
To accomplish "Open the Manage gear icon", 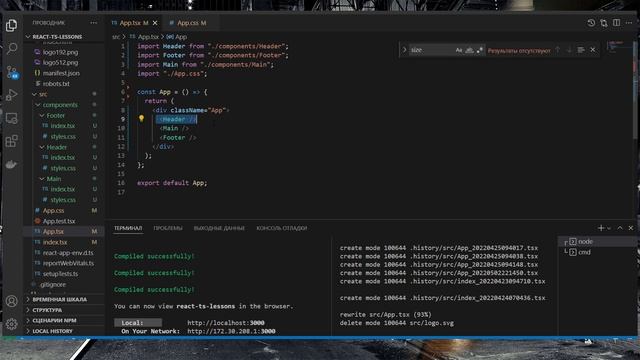I will (x=11, y=324).
